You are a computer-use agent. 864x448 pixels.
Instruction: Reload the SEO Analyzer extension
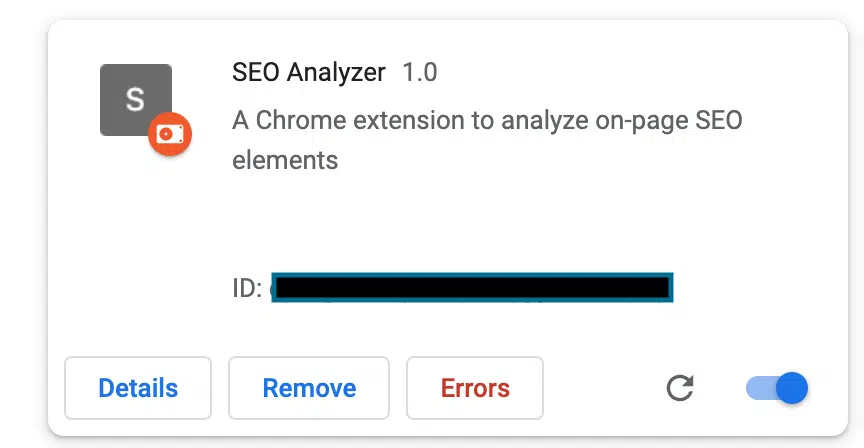pyautogui.click(x=680, y=388)
